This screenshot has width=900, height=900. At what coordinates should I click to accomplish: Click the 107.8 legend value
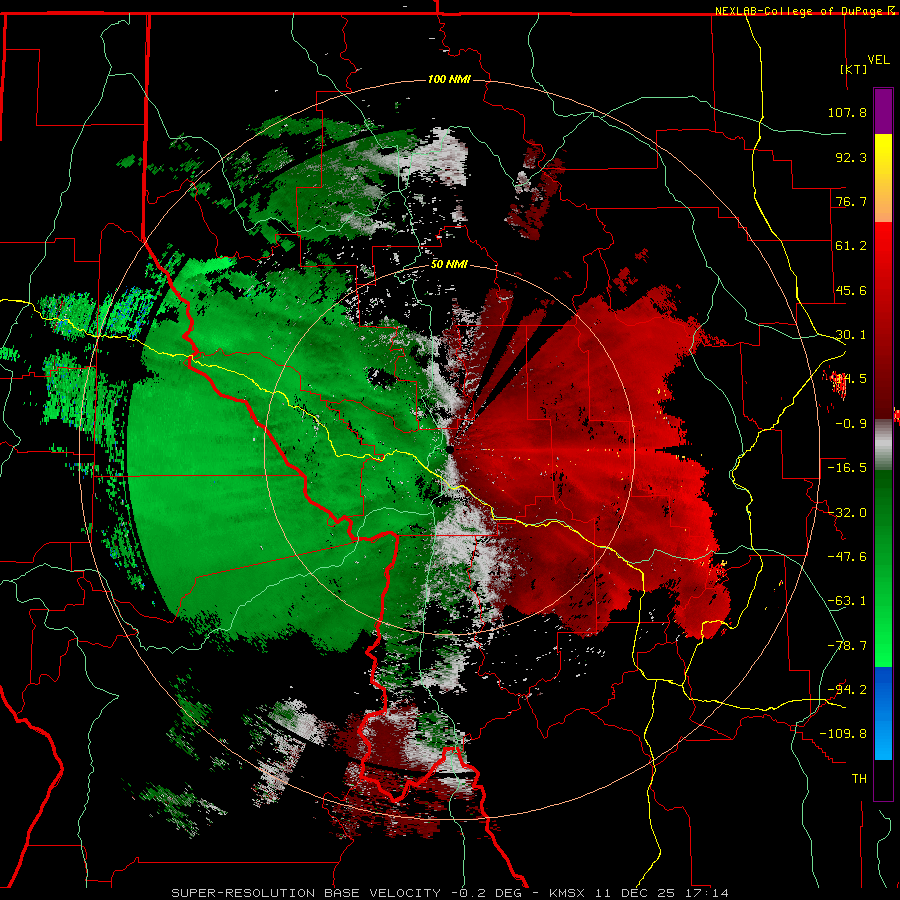(847, 112)
